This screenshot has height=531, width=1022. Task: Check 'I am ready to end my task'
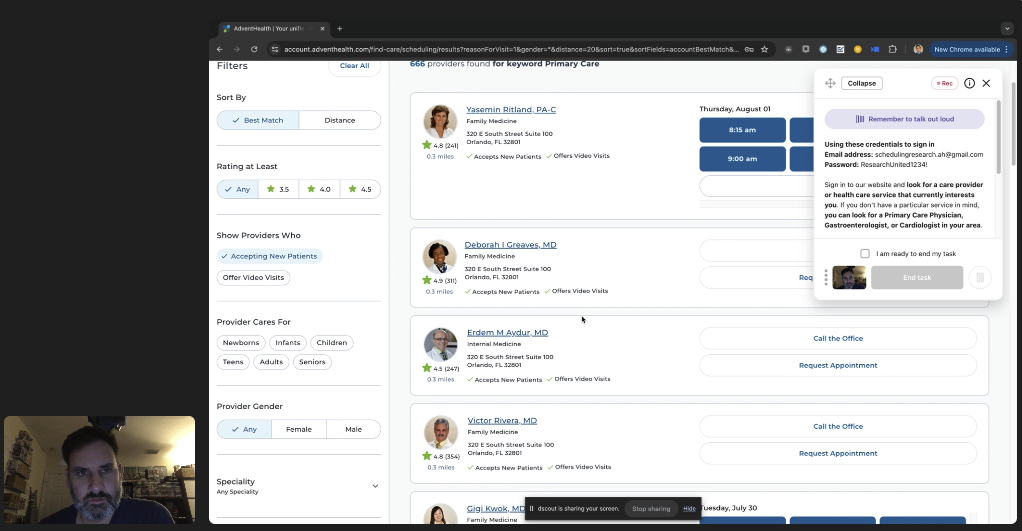[865, 253]
